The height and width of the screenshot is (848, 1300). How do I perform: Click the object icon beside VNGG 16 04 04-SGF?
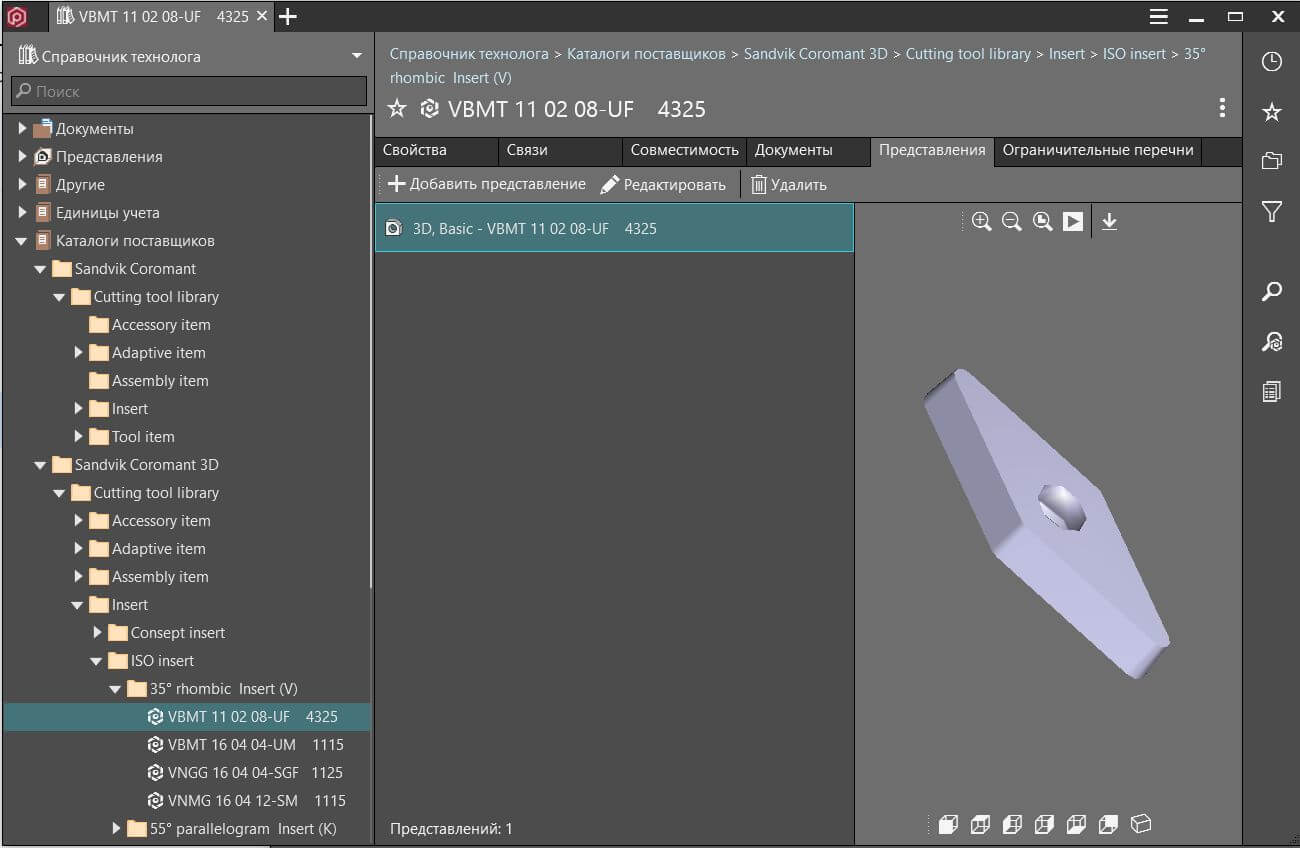click(155, 773)
